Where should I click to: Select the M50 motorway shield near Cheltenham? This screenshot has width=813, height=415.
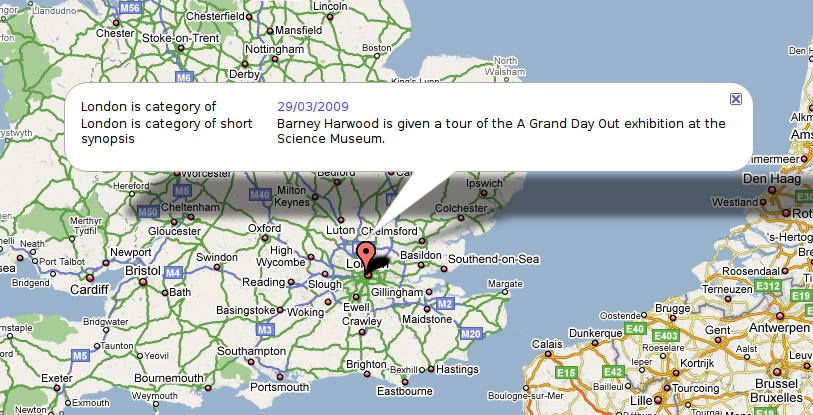coord(148,212)
